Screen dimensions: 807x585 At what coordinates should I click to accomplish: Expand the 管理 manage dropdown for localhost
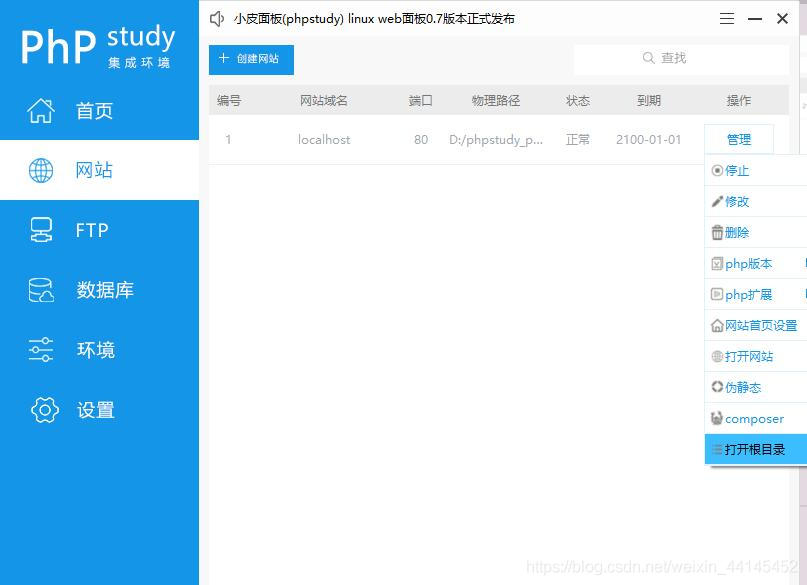[738, 140]
